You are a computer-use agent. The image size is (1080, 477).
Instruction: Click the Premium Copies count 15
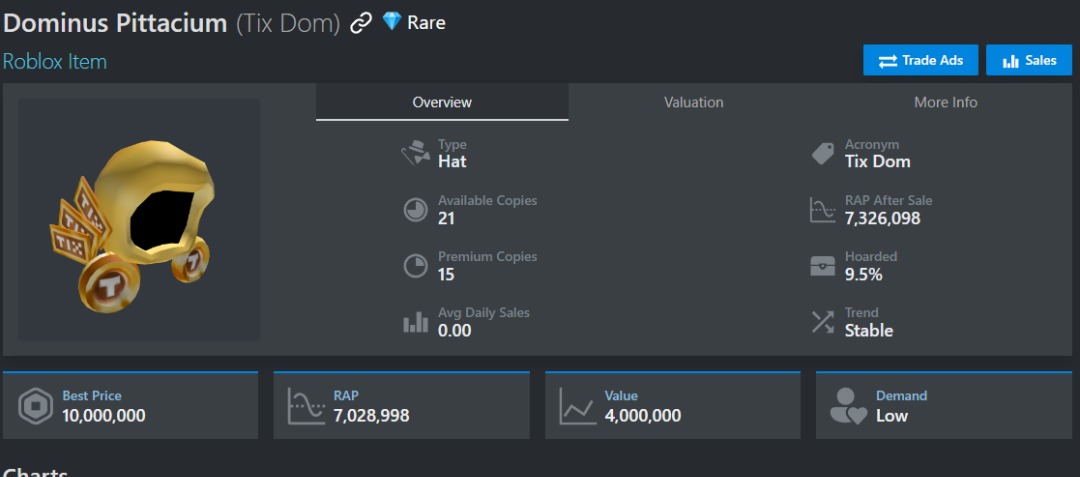coord(446,275)
